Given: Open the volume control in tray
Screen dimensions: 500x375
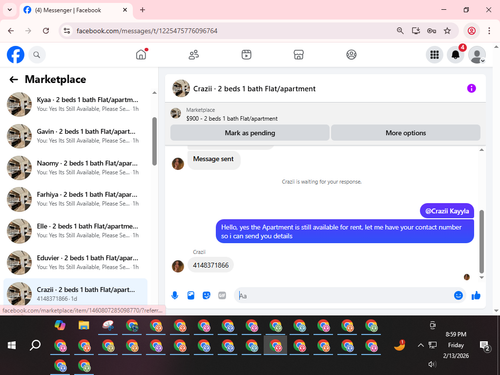Looking at the screenshot, I should (x=432, y=364).
